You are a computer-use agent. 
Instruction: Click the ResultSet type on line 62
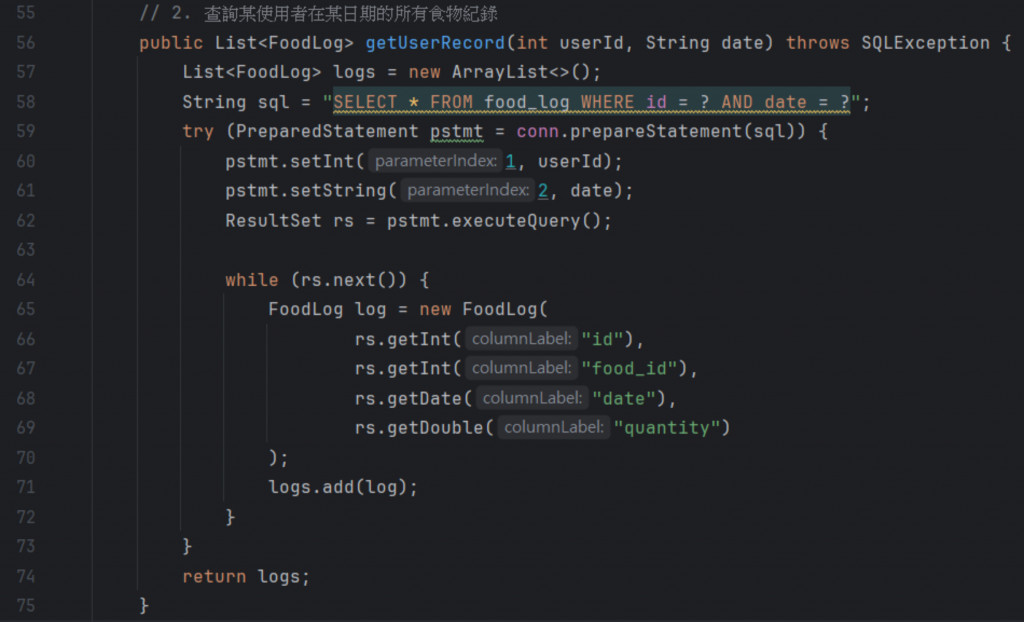coord(273,221)
